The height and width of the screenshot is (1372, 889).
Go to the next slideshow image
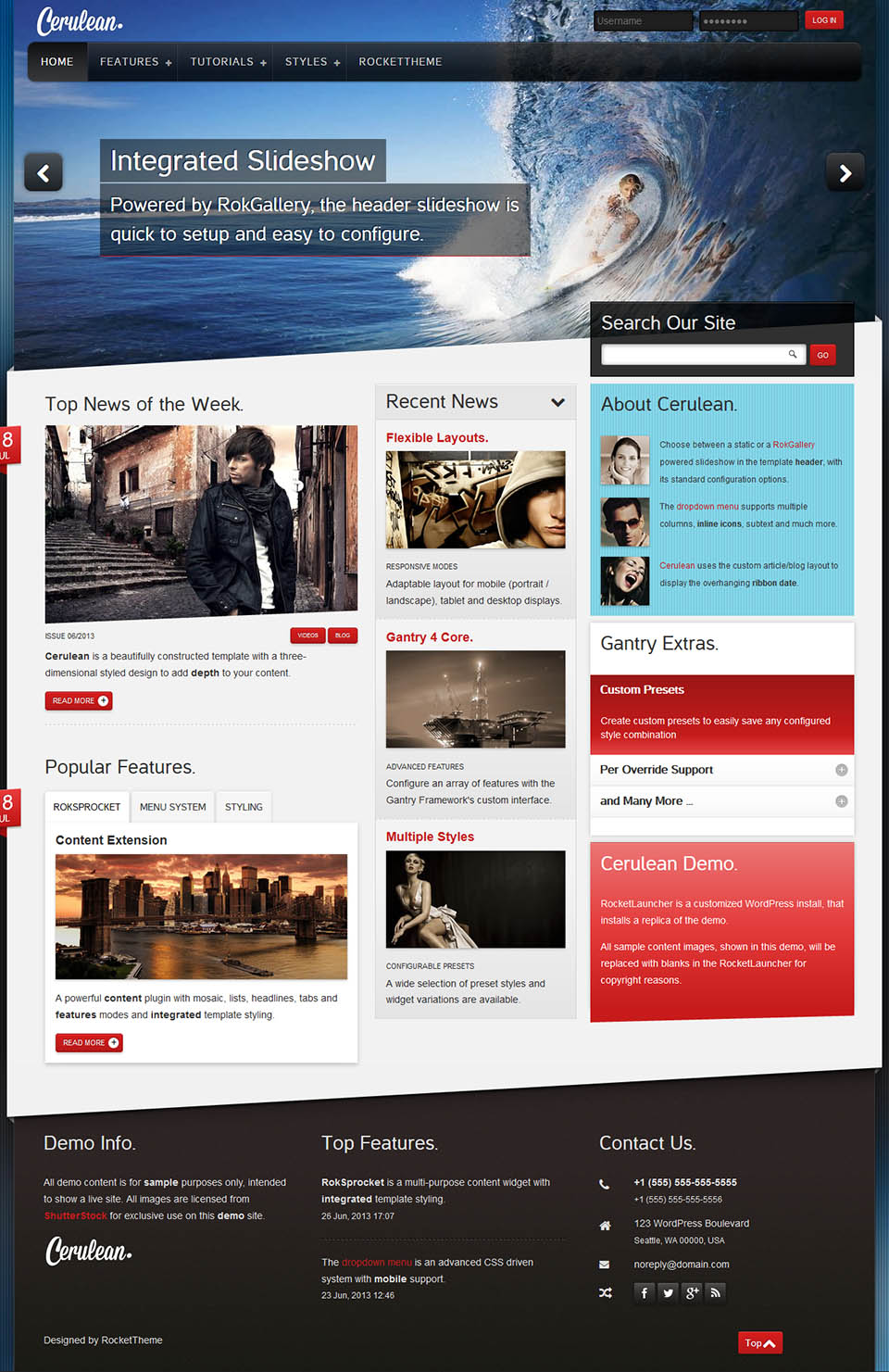[x=845, y=173]
